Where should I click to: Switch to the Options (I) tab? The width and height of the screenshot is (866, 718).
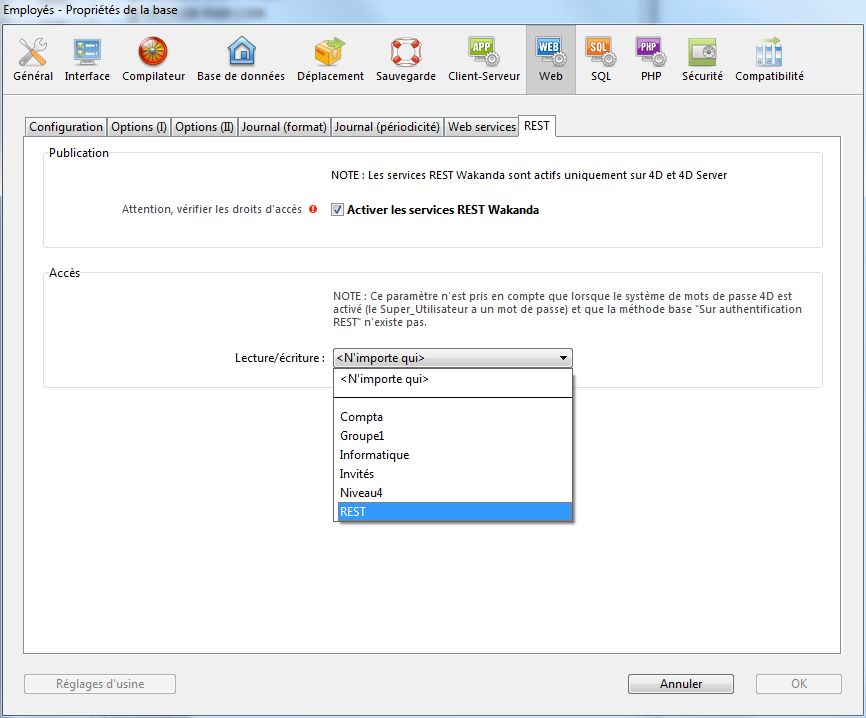[139, 127]
